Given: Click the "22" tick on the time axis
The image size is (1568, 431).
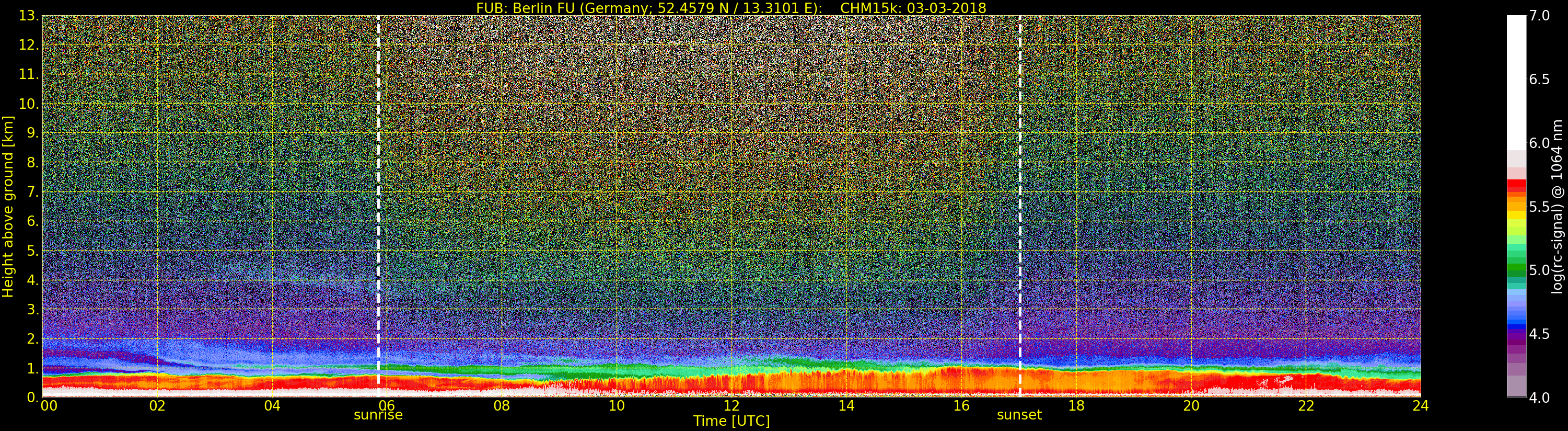Looking at the screenshot, I should coord(1306,405).
